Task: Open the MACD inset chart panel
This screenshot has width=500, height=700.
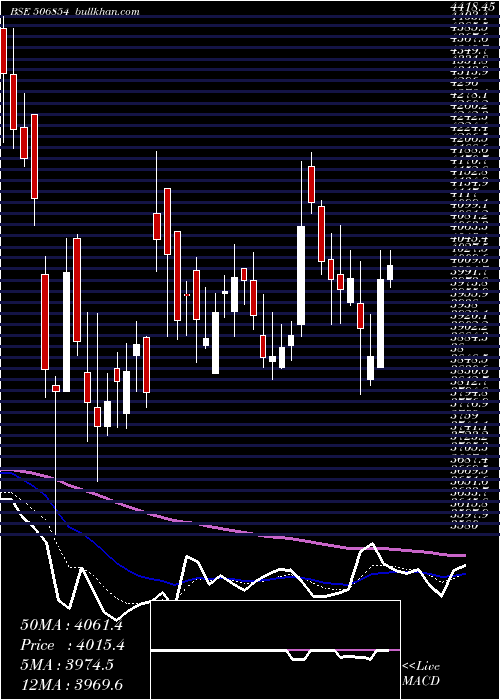Action: [x=275, y=650]
